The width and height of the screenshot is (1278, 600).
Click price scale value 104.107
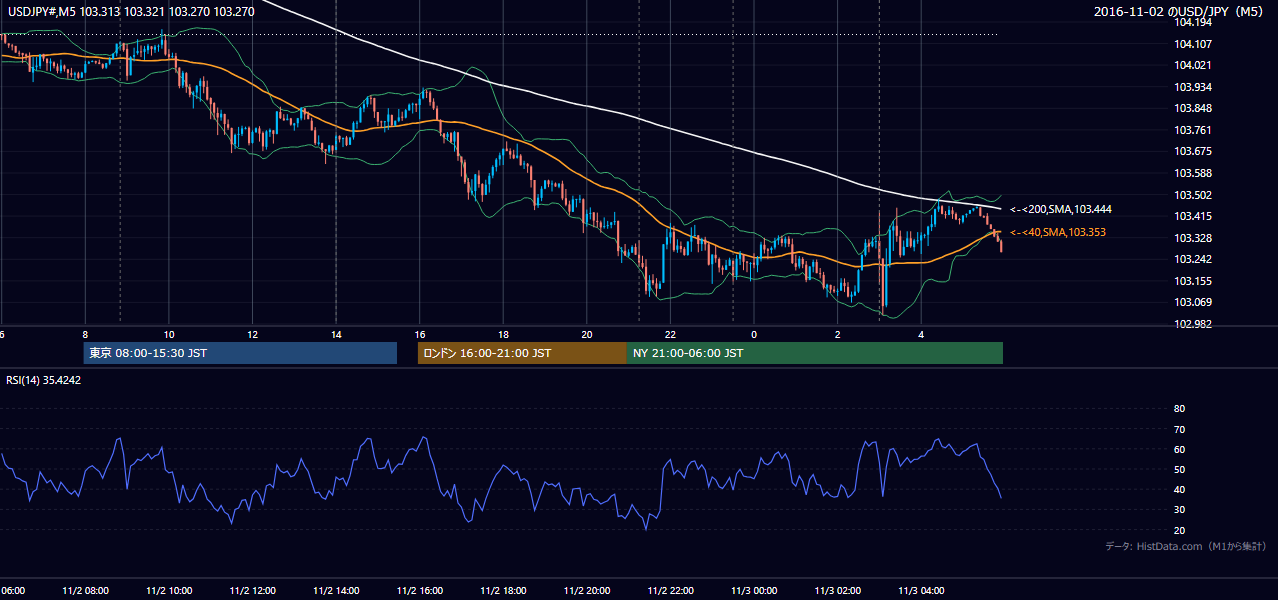(1193, 44)
